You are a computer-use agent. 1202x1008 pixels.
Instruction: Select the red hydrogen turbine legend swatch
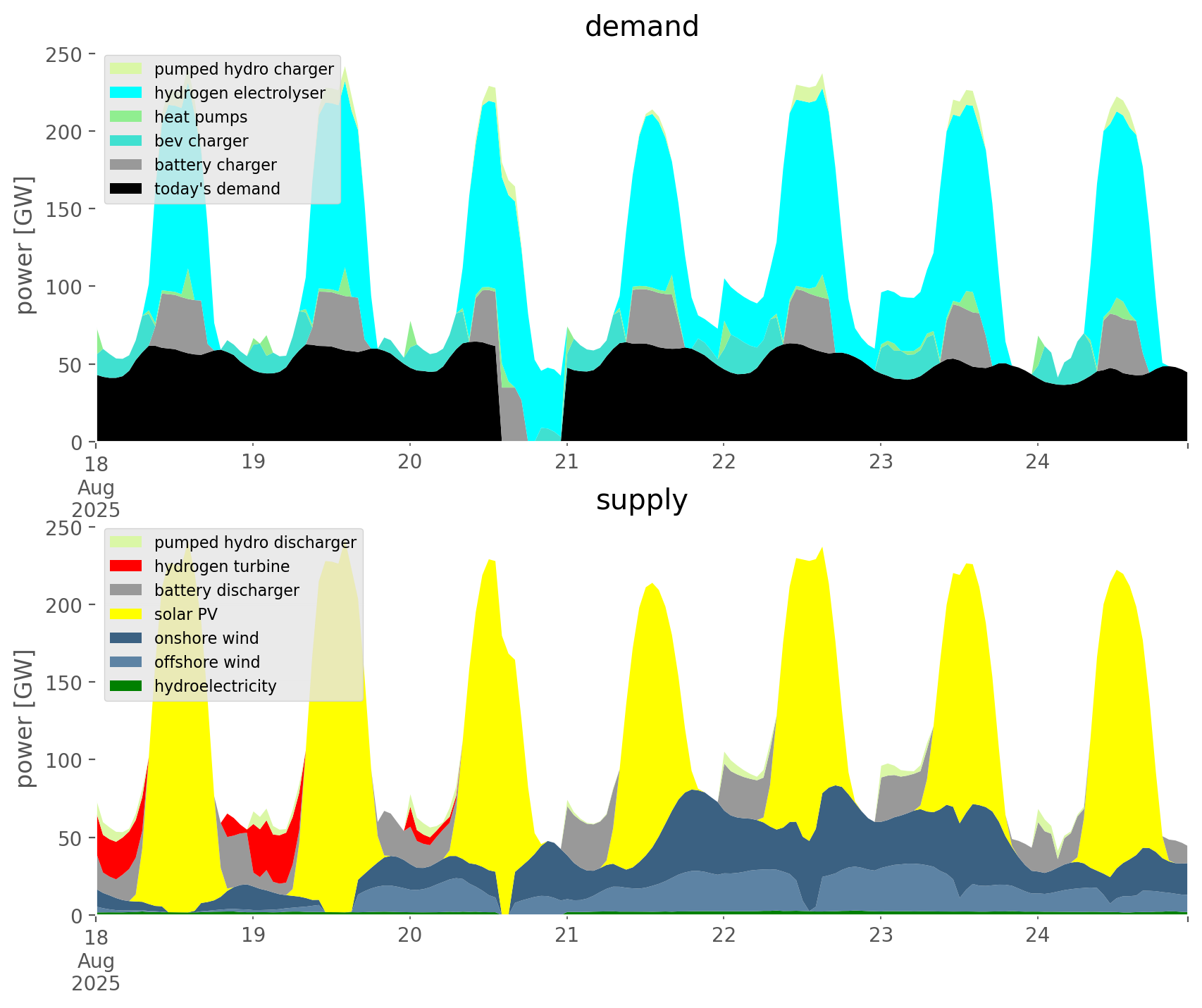[x=127, y=566]
